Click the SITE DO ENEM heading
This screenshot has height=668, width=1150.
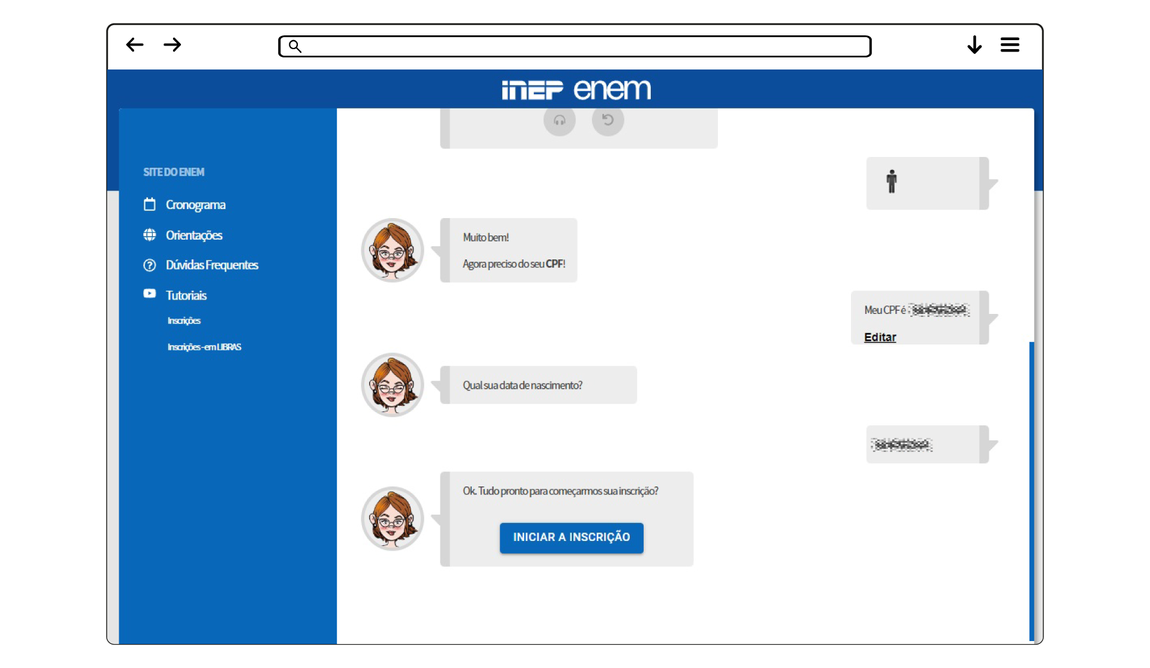pos(174,172)
